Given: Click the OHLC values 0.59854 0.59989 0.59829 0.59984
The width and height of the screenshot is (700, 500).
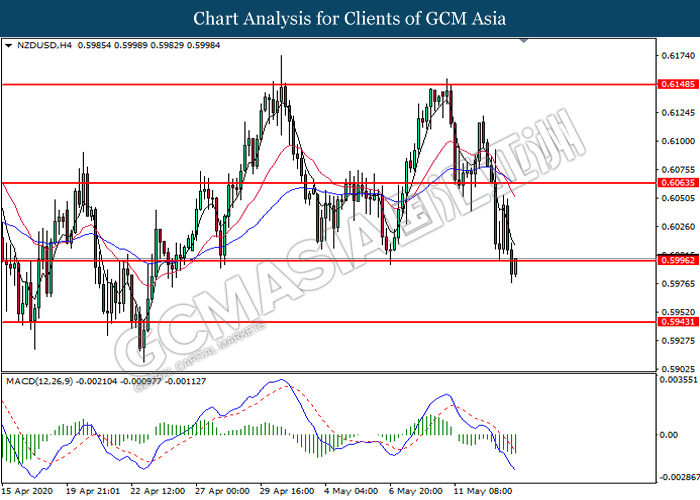Looking at the screenshot, I should (x=149, y=45).
